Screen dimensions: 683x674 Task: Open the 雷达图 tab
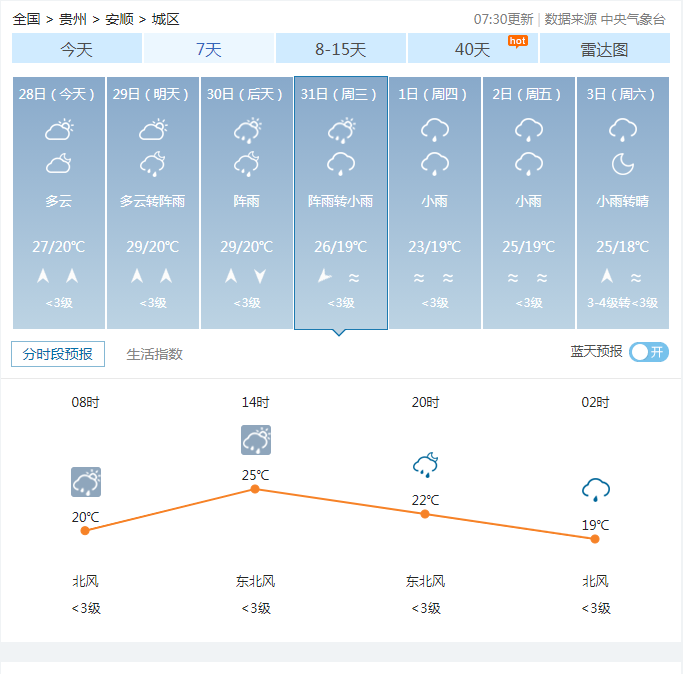point(605,49)
